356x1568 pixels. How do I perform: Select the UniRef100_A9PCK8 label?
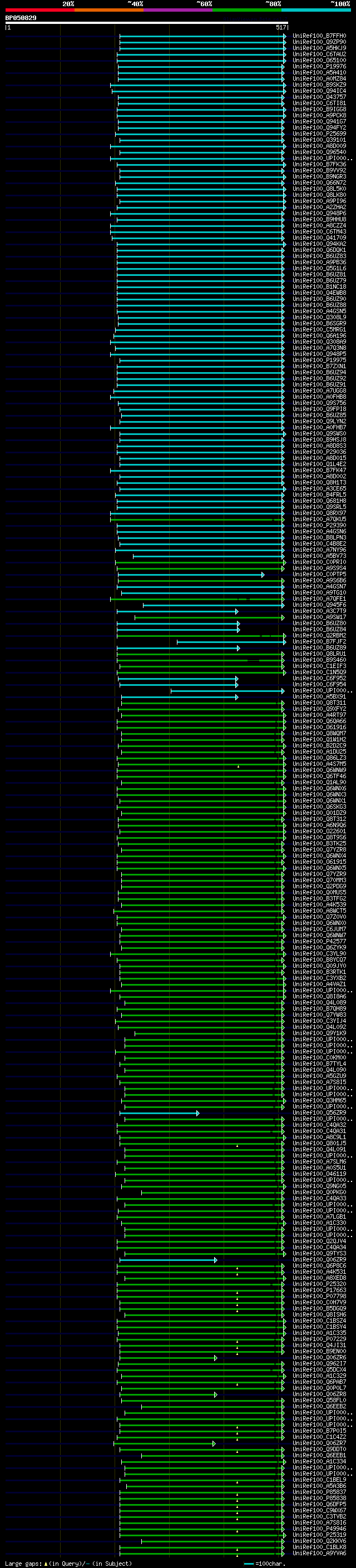pyautogui.click(x=319, y=115)
